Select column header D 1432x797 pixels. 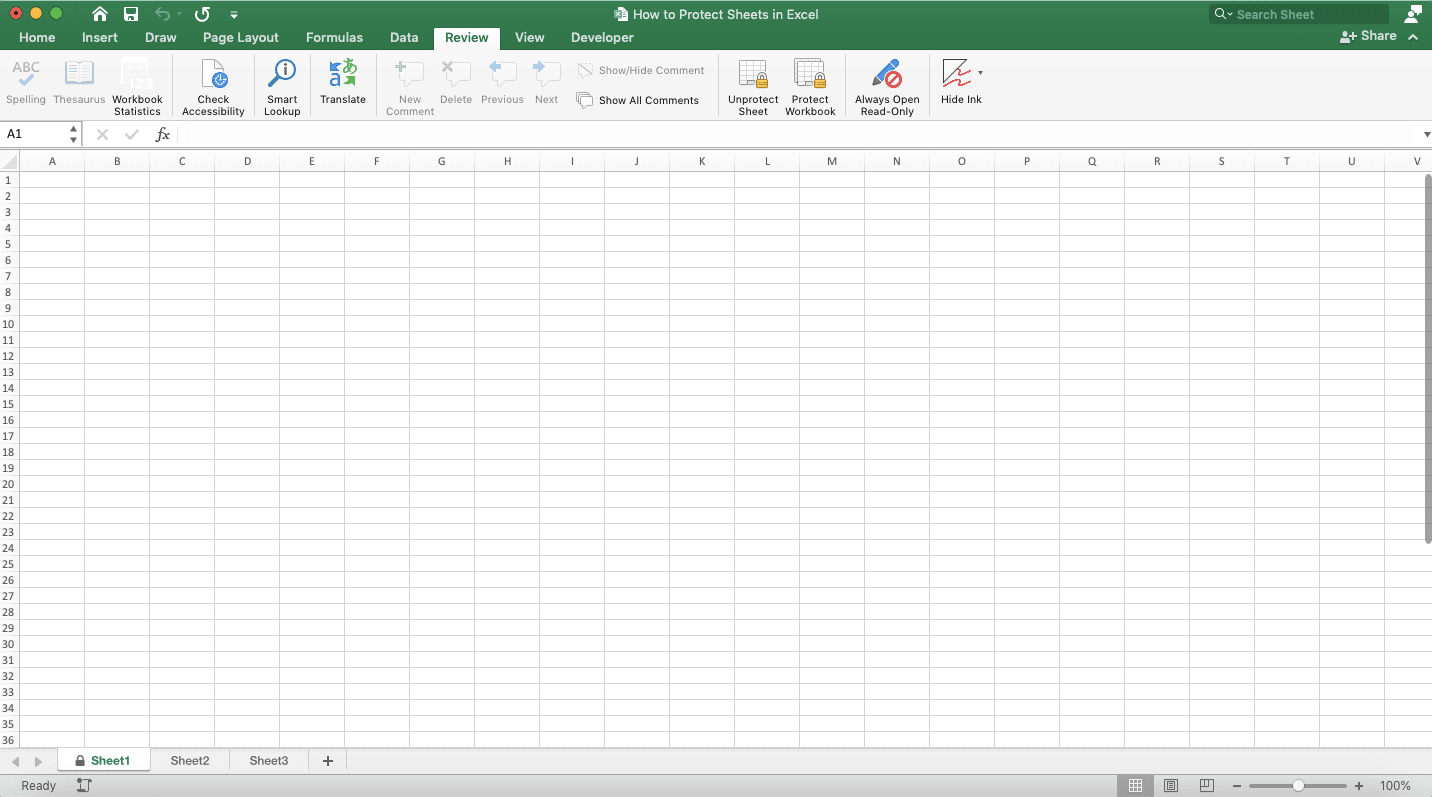coord(247,161)
